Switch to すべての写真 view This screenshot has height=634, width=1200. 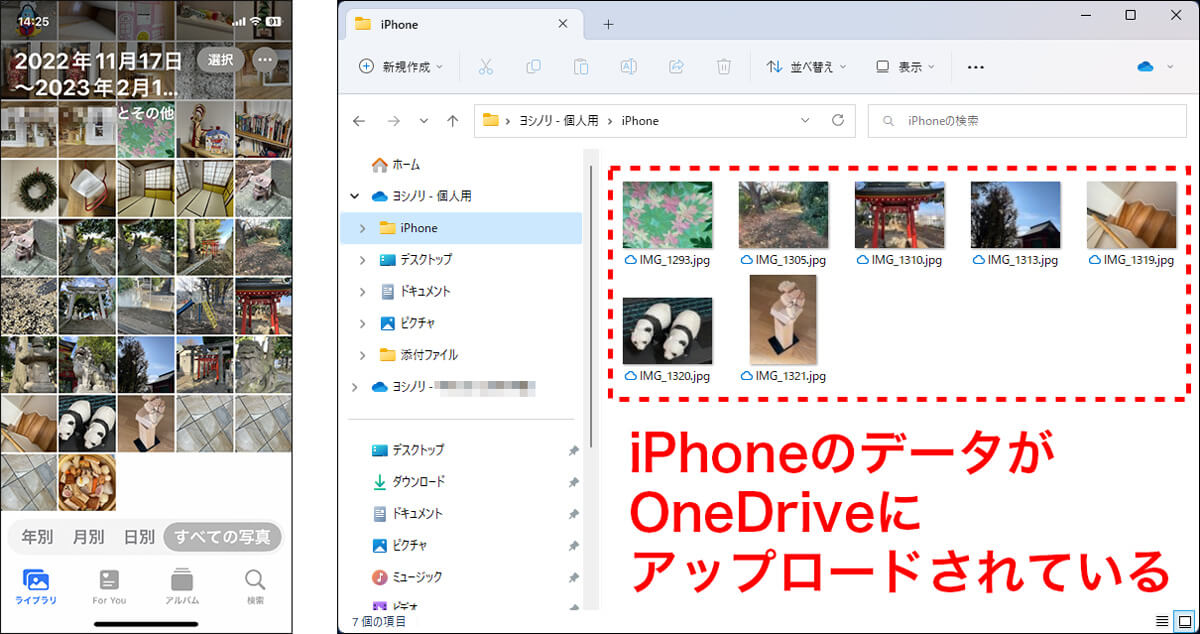click(222, 537)
